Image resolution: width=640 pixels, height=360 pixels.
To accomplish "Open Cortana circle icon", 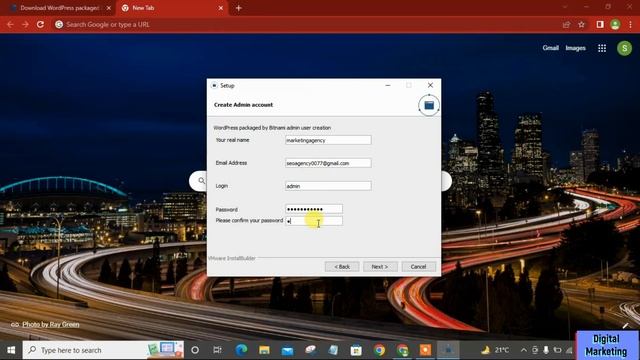I will 195,350.
